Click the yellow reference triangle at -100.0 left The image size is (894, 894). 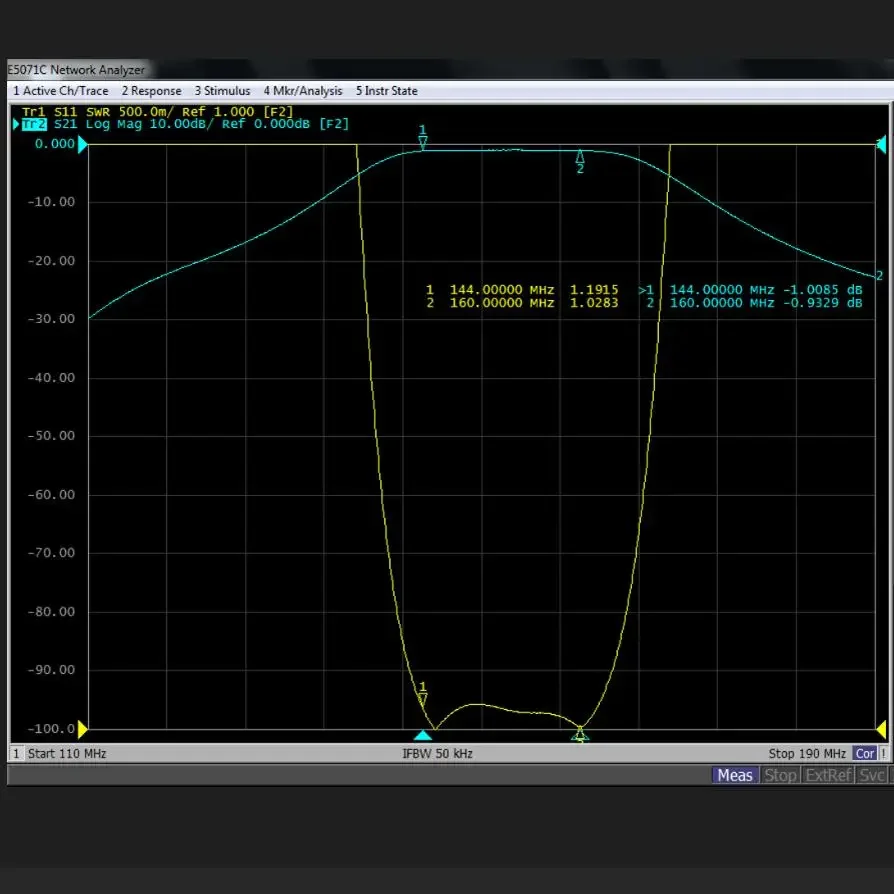click(83, 729)
